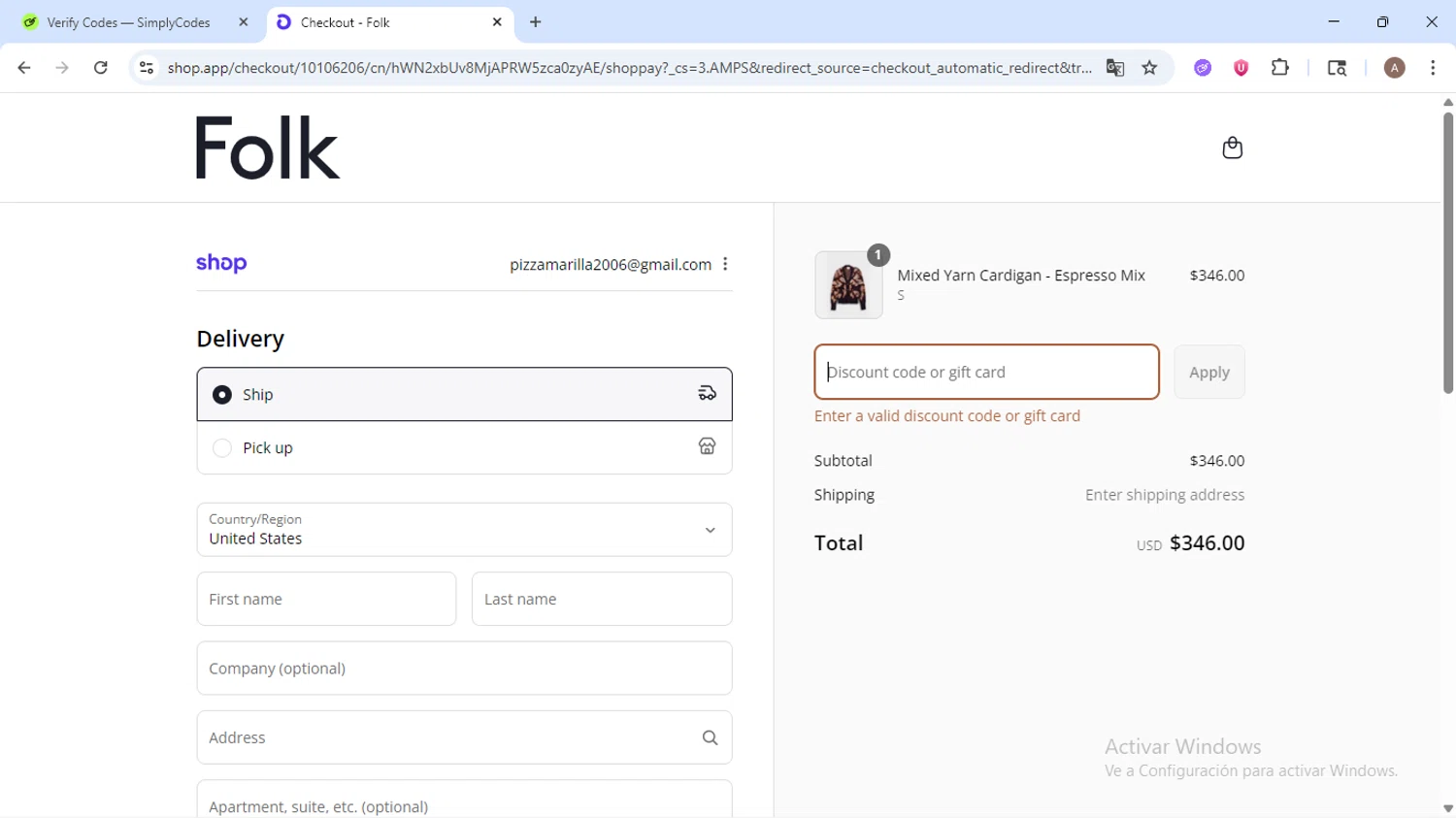The image size is (1456, 818).
Task: Click the Delivery heading
Action: [240, 339]
